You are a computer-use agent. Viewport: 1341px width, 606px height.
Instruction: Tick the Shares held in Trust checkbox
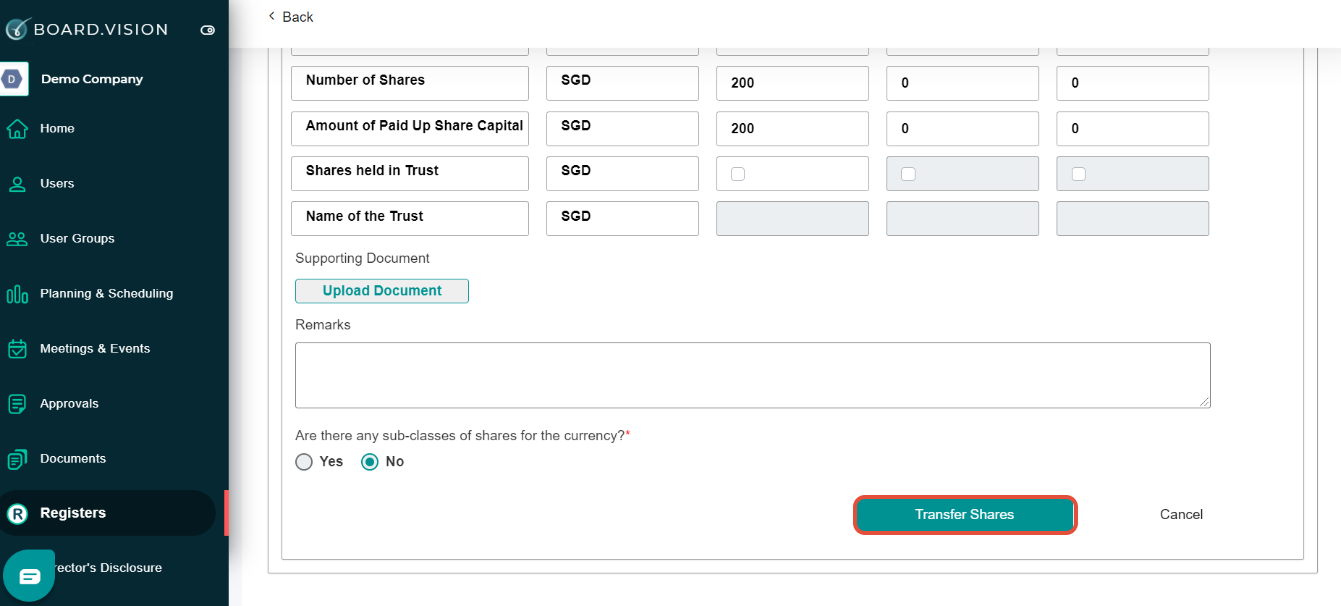pyautogui.click(x=738, y=174)
